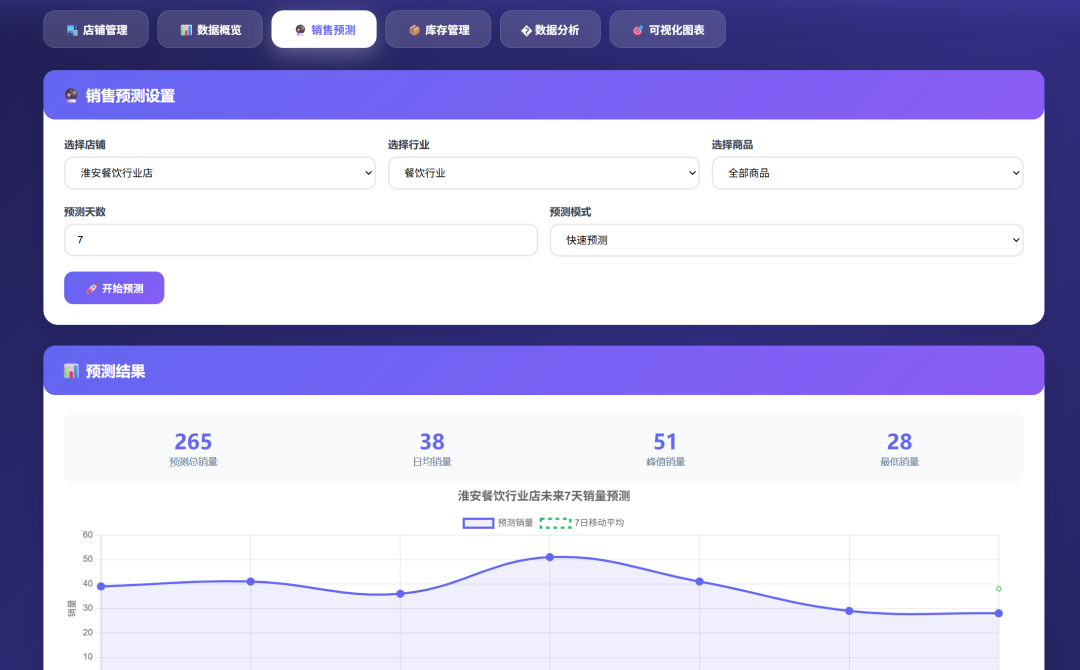This screenshot has width=1080, height=670.
Task: Switch to the 可视化图表 tab
Action: point(667,30)
